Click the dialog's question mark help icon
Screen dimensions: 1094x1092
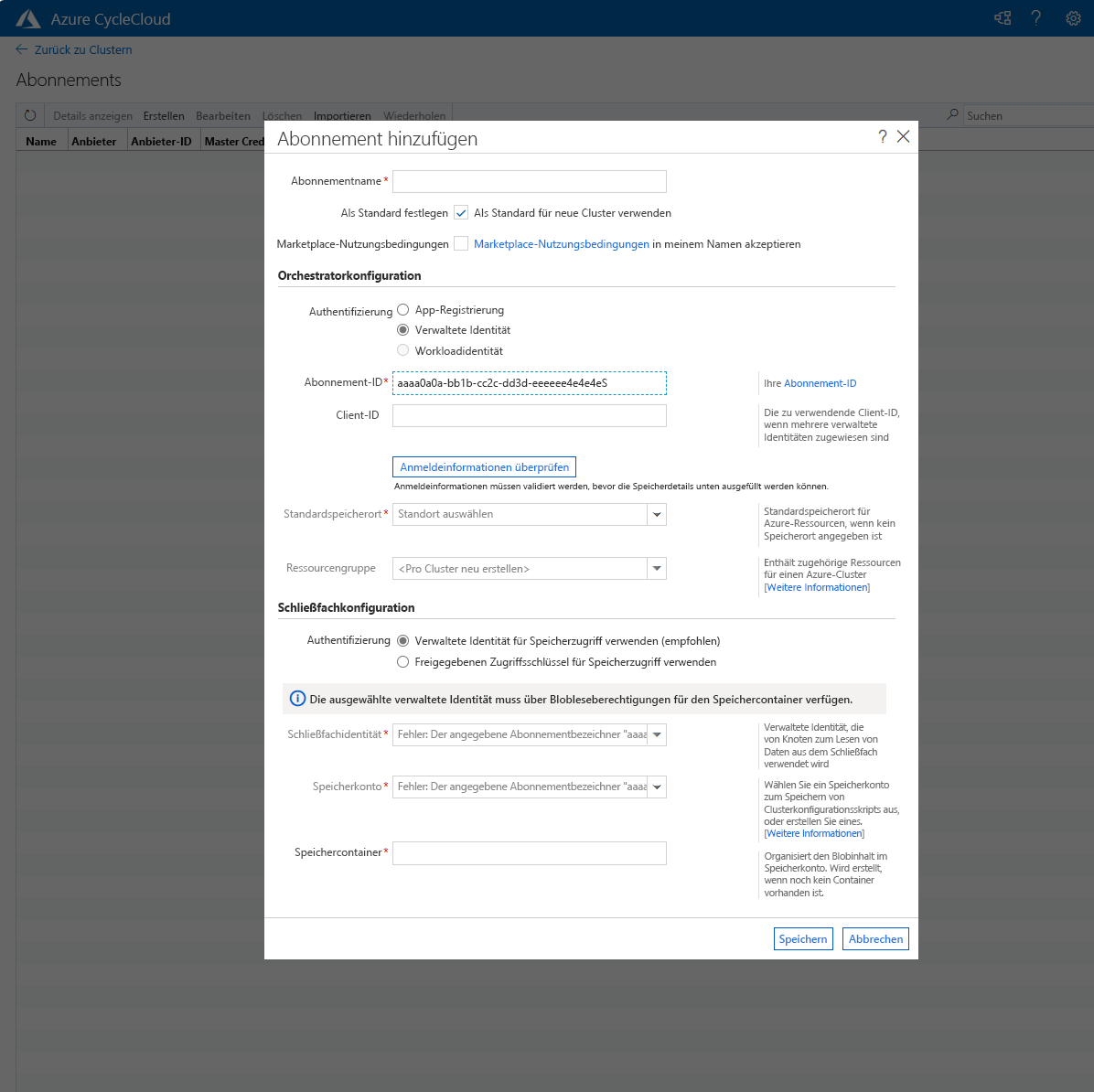click(x=882, y=136)
